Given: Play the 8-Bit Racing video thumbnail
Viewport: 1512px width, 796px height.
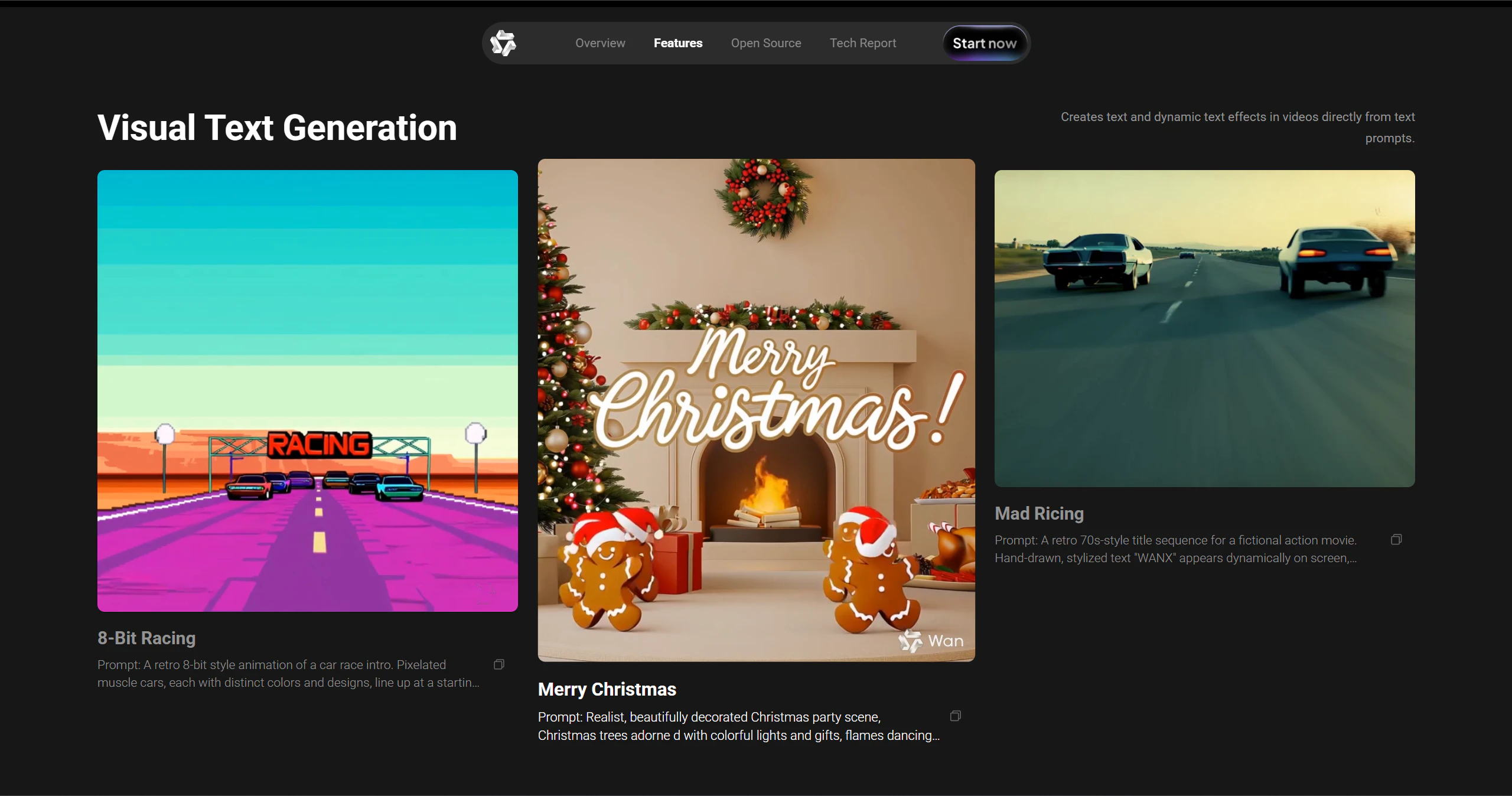Looking at the screenshot, I should pyautogui.click(x=307, y=390).
